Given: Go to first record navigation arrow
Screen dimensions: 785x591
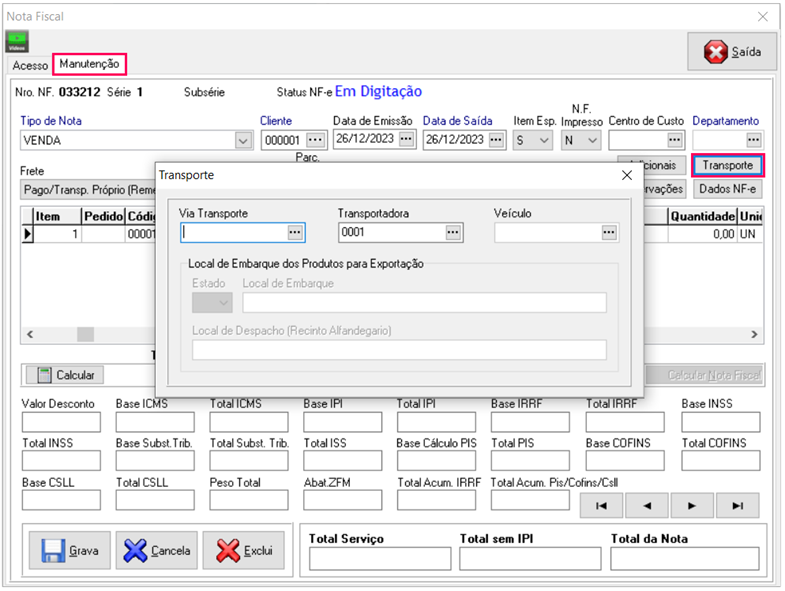Looking at the screenshot, I should [x=601, y=506].
